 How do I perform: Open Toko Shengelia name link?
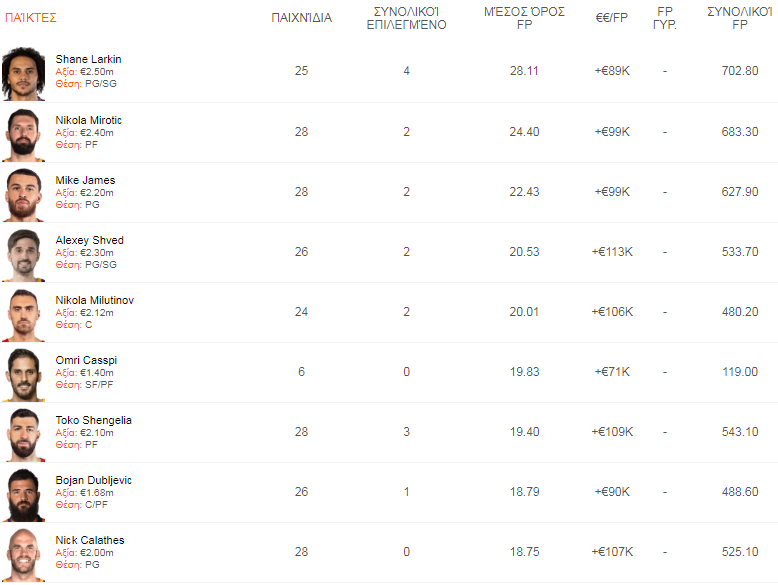click(x=93, y=420)
